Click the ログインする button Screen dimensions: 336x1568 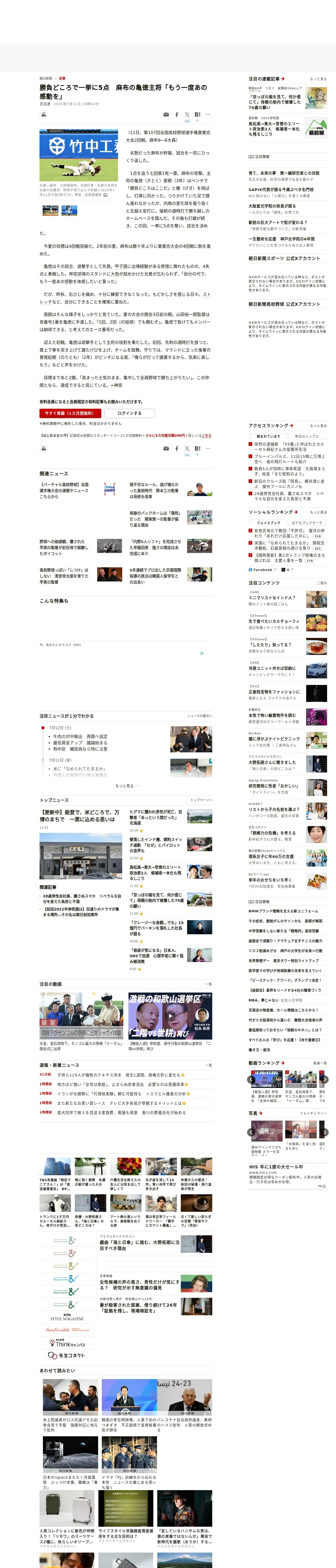pos(129,413)
